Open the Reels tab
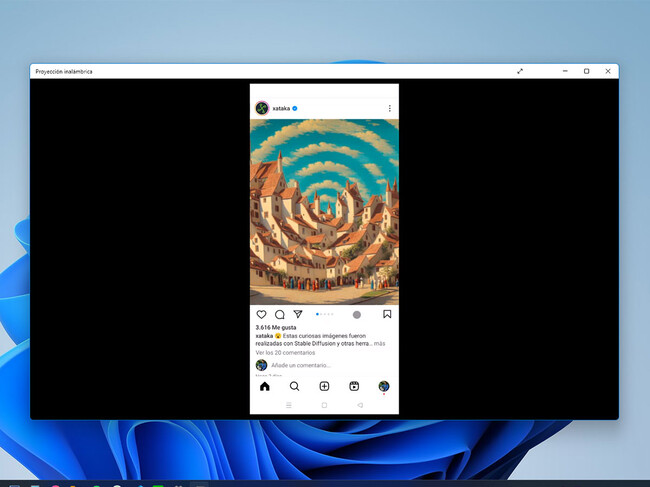 pyautogui.click(x=354, y=386)
